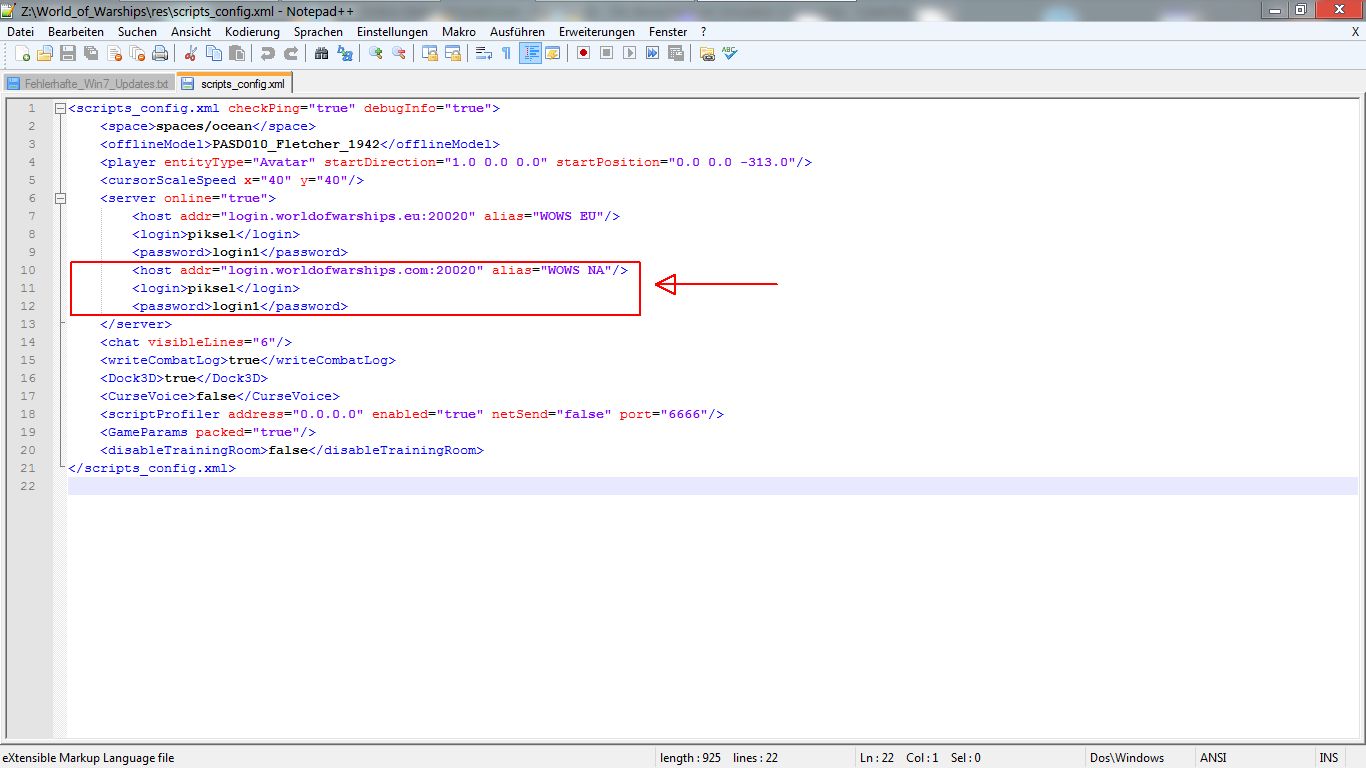
Task: Open the Einstellungen menu
Action: coord(392,32)
